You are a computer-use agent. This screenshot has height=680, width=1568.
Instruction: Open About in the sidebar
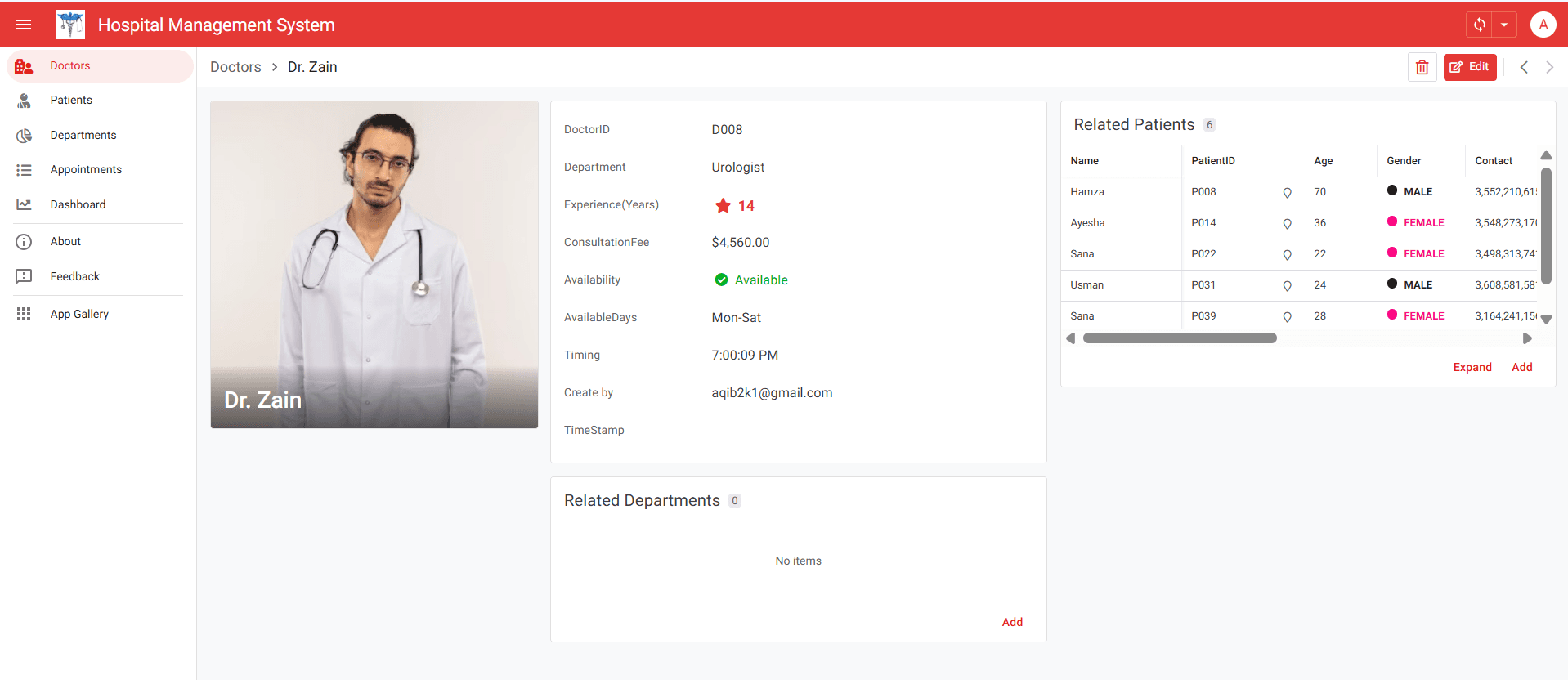pyautogui.click(x=100, y=241)
